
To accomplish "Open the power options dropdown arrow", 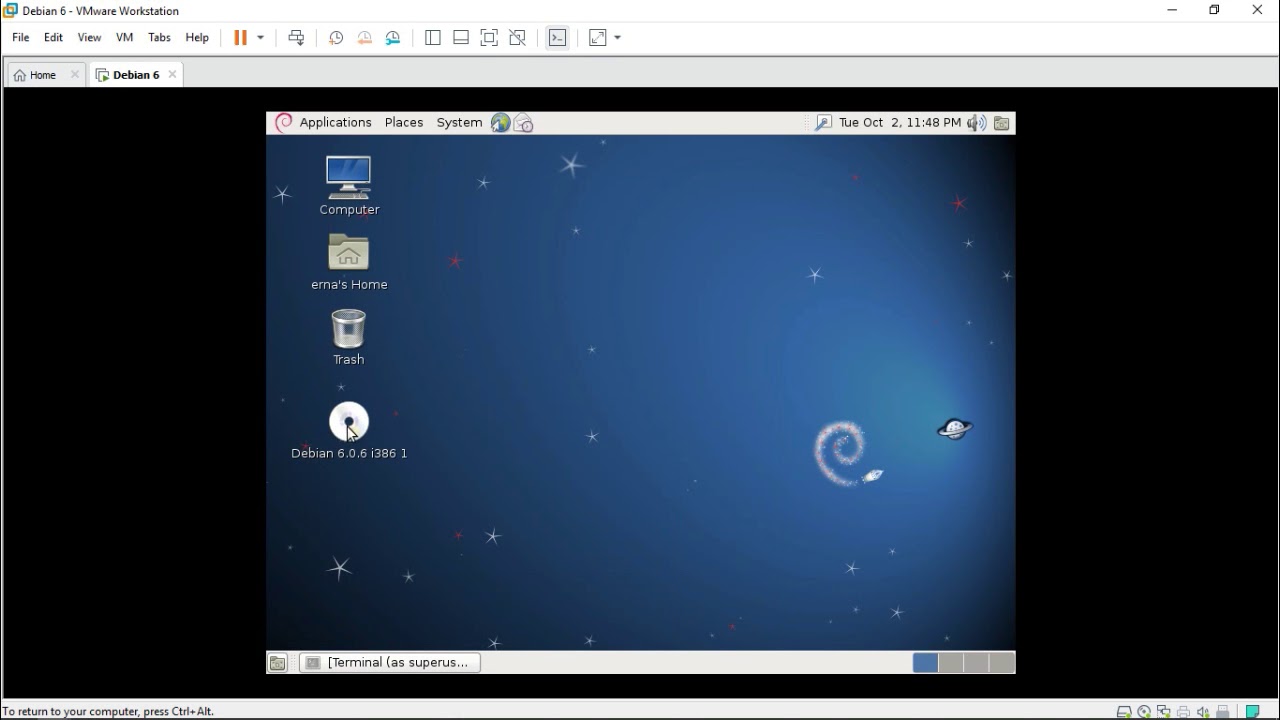I will click(261, 38).
